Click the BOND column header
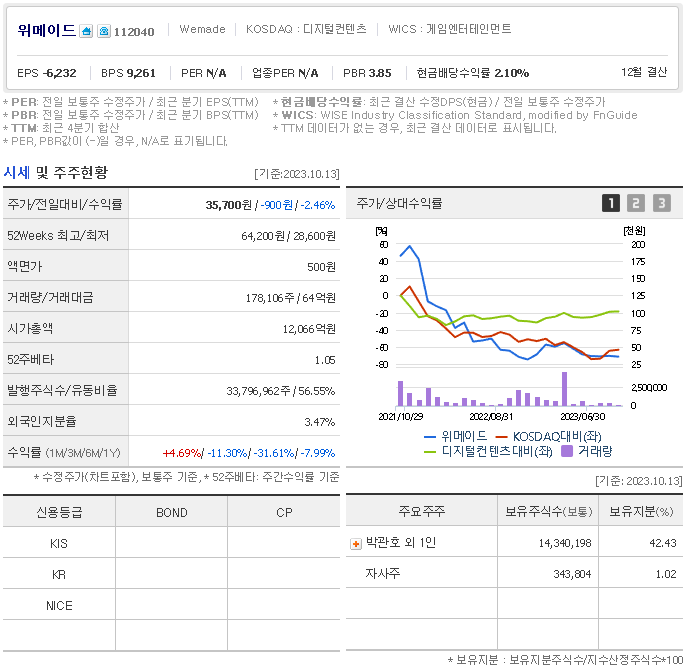Image resolution: width=691 pixels, height=668 pixels. point(171,512)
